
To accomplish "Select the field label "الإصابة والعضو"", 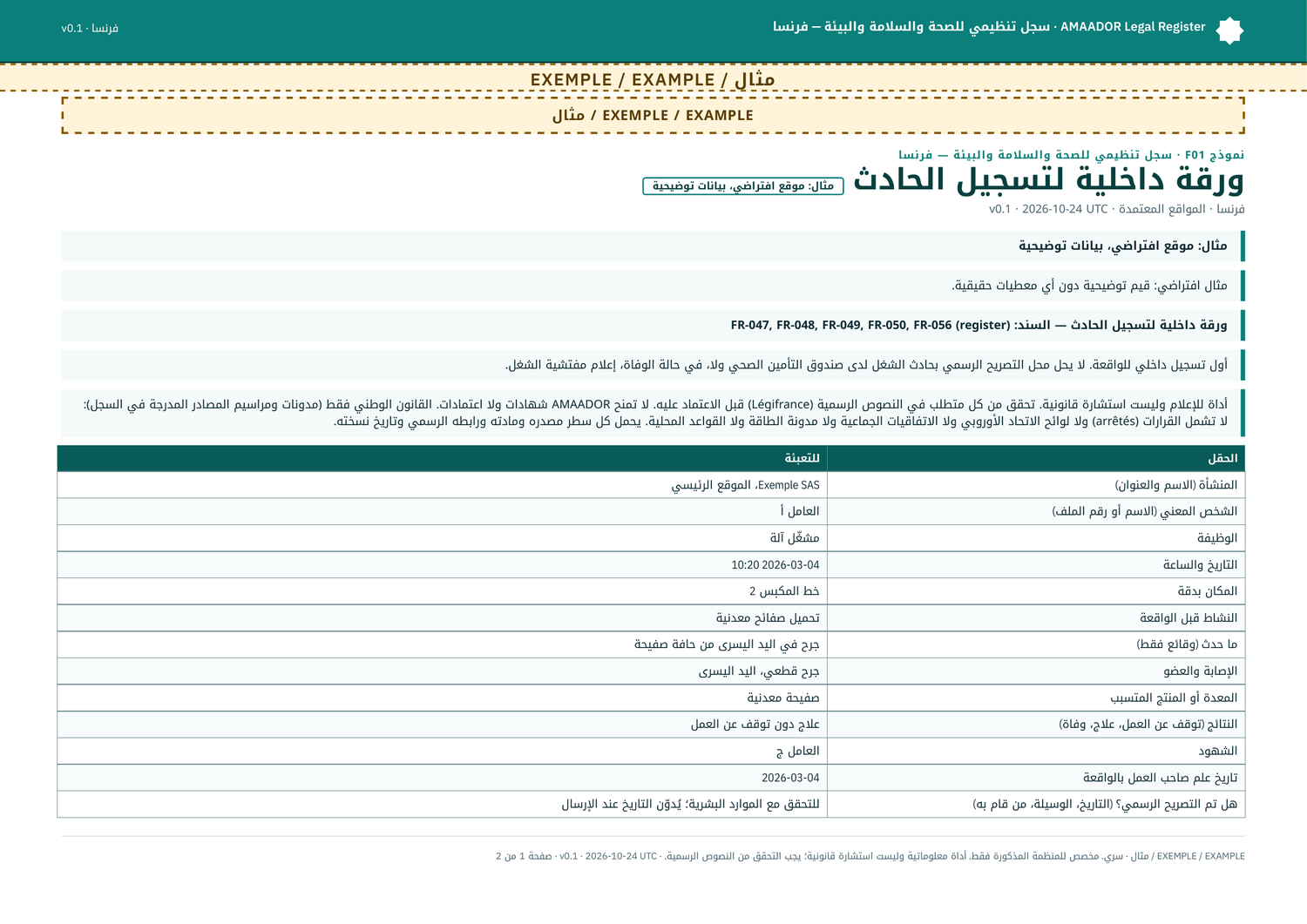I will (1201, 671).
